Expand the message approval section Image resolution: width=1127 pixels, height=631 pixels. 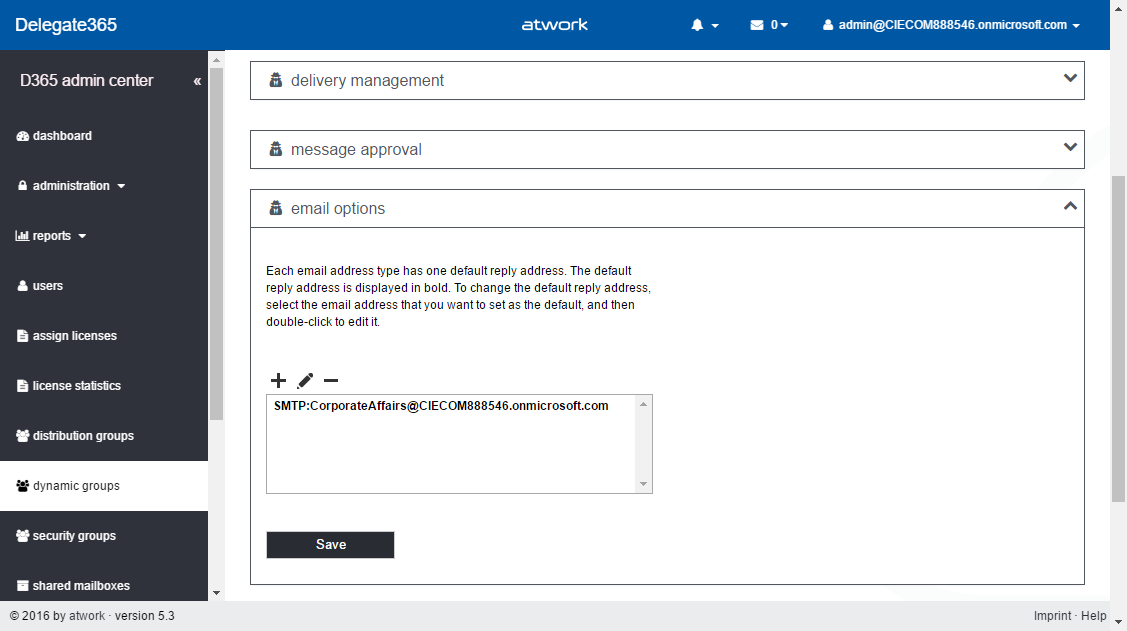667,149
